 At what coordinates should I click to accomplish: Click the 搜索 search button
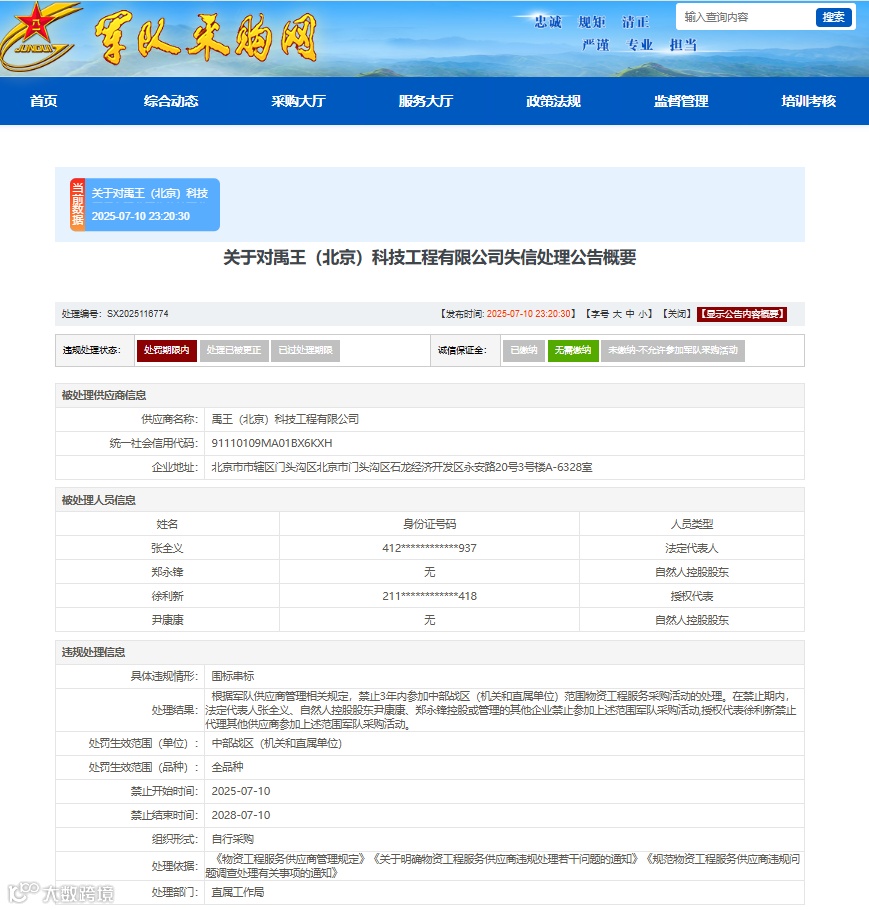point(834,17)
